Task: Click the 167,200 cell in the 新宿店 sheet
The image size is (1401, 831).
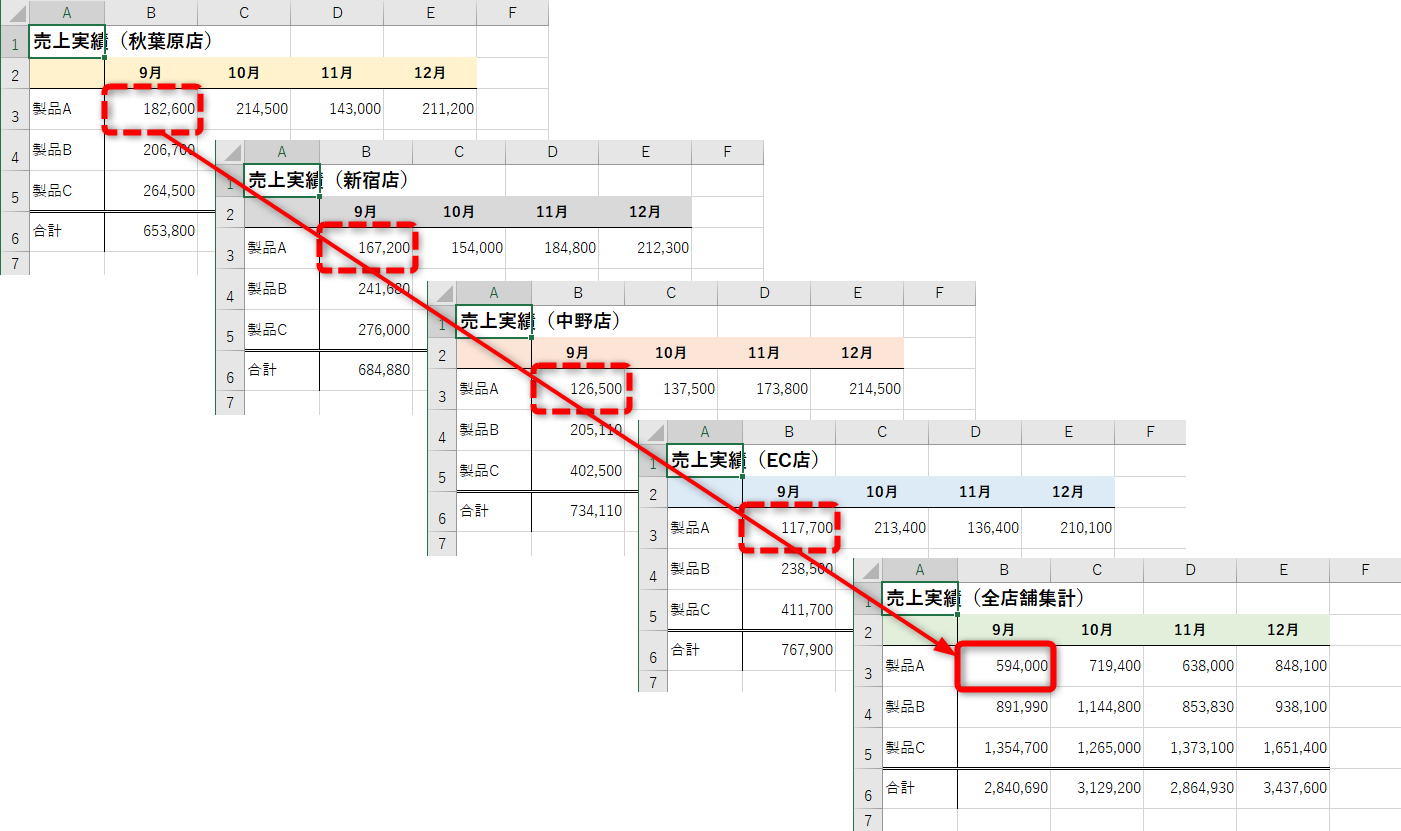Action: (x=366, y=247)
